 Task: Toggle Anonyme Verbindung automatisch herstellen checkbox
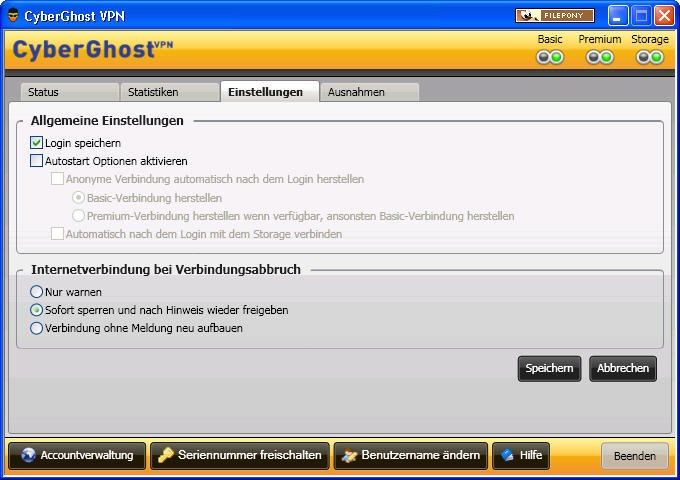click(57, 179)
